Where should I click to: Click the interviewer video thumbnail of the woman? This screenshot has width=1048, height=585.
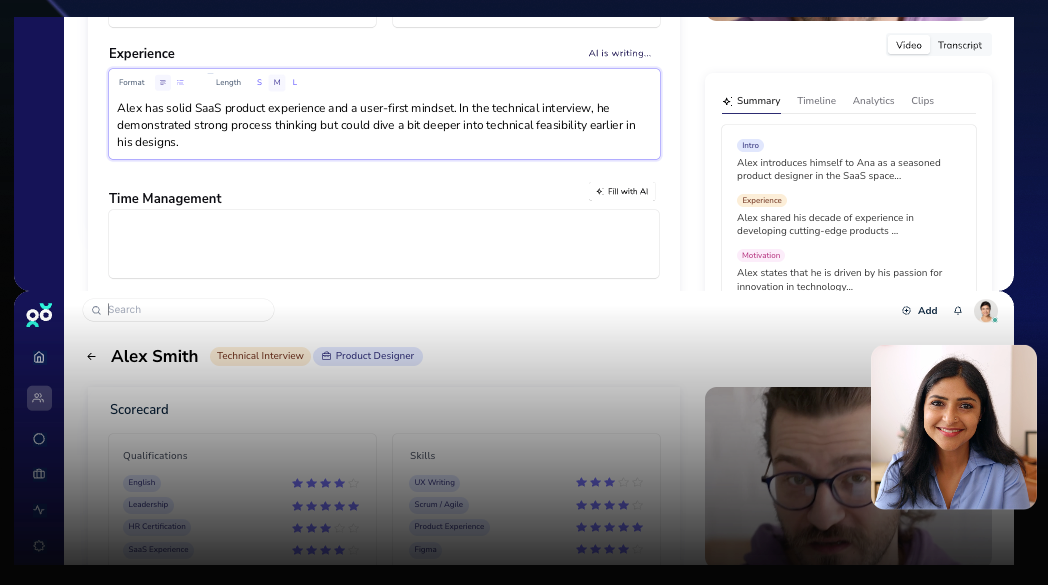(954, 427)
